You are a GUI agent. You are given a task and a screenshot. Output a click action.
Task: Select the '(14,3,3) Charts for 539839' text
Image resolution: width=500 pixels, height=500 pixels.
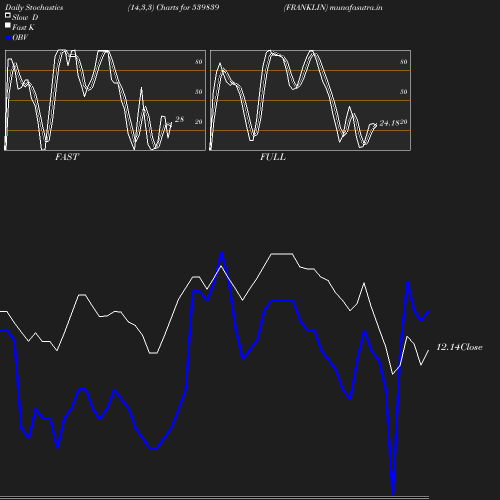click(x=173, y=8)
